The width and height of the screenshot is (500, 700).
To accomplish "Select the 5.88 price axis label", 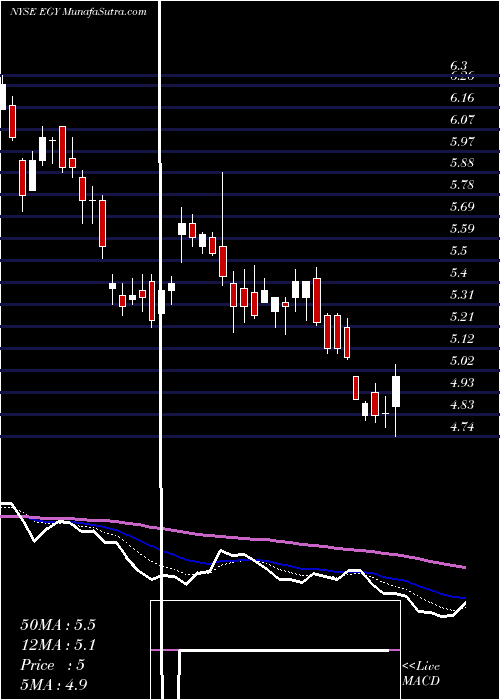I will click(462, 163).
